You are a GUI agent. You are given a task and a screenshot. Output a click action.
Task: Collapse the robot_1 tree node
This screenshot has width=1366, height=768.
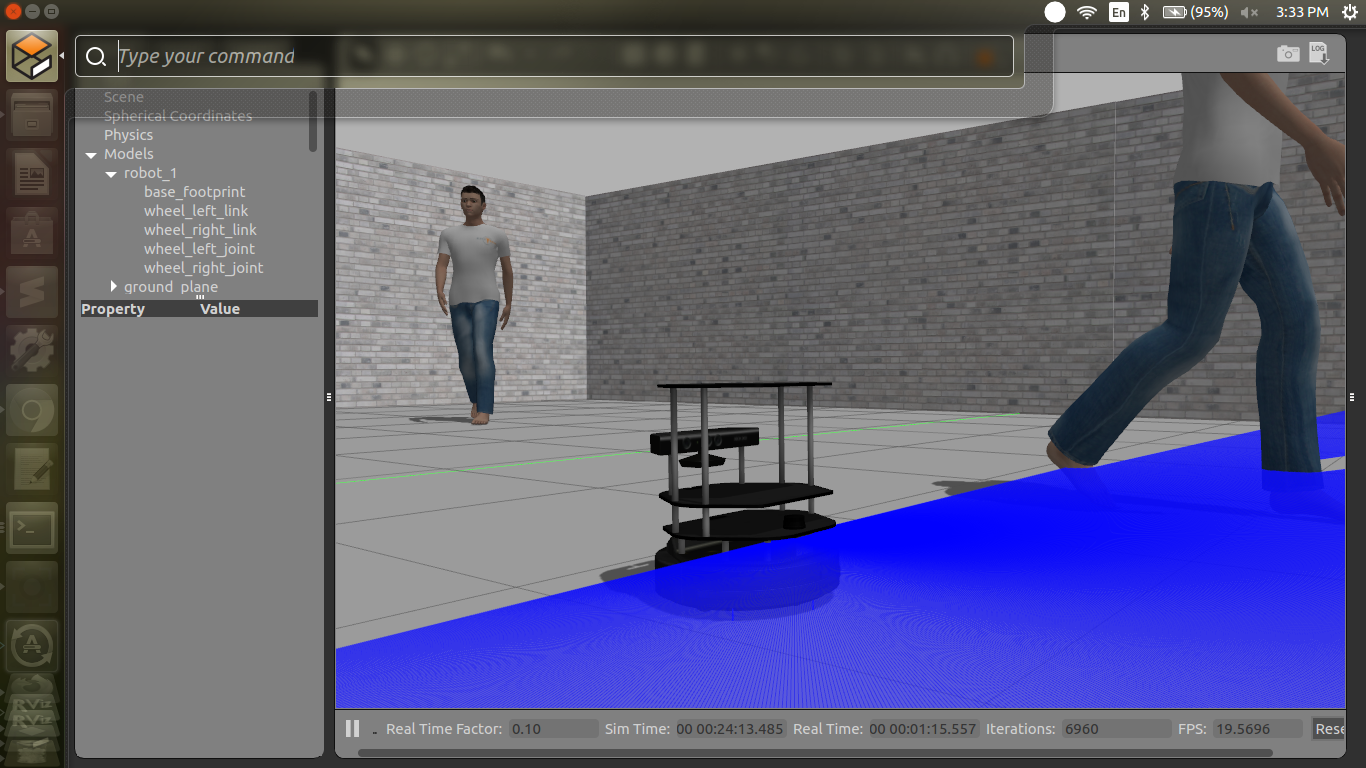tap(111, 174)
